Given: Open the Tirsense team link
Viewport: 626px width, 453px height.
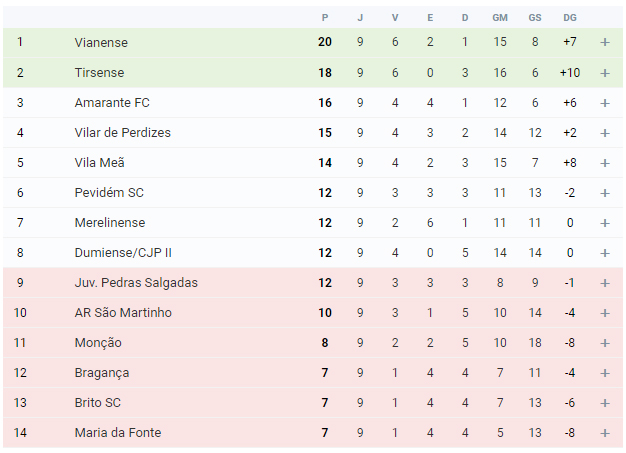Looking at the screenshot, I should click(99, 73).
